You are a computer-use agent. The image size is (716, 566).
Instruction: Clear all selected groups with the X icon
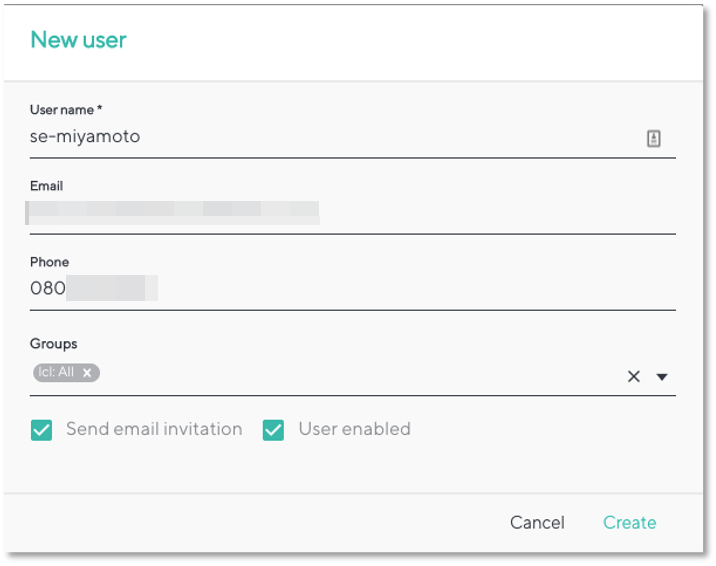pos(633,377)
